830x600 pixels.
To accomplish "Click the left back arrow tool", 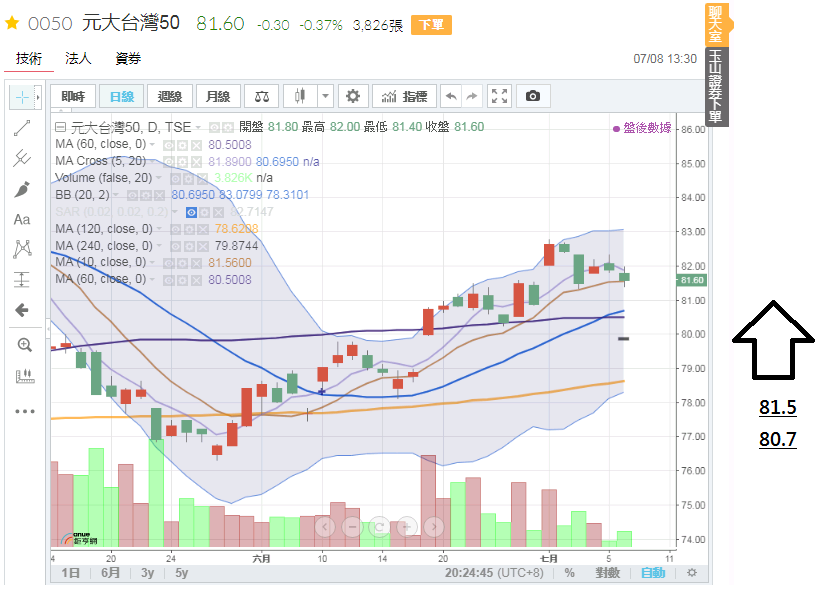I will tap(22, 310).
